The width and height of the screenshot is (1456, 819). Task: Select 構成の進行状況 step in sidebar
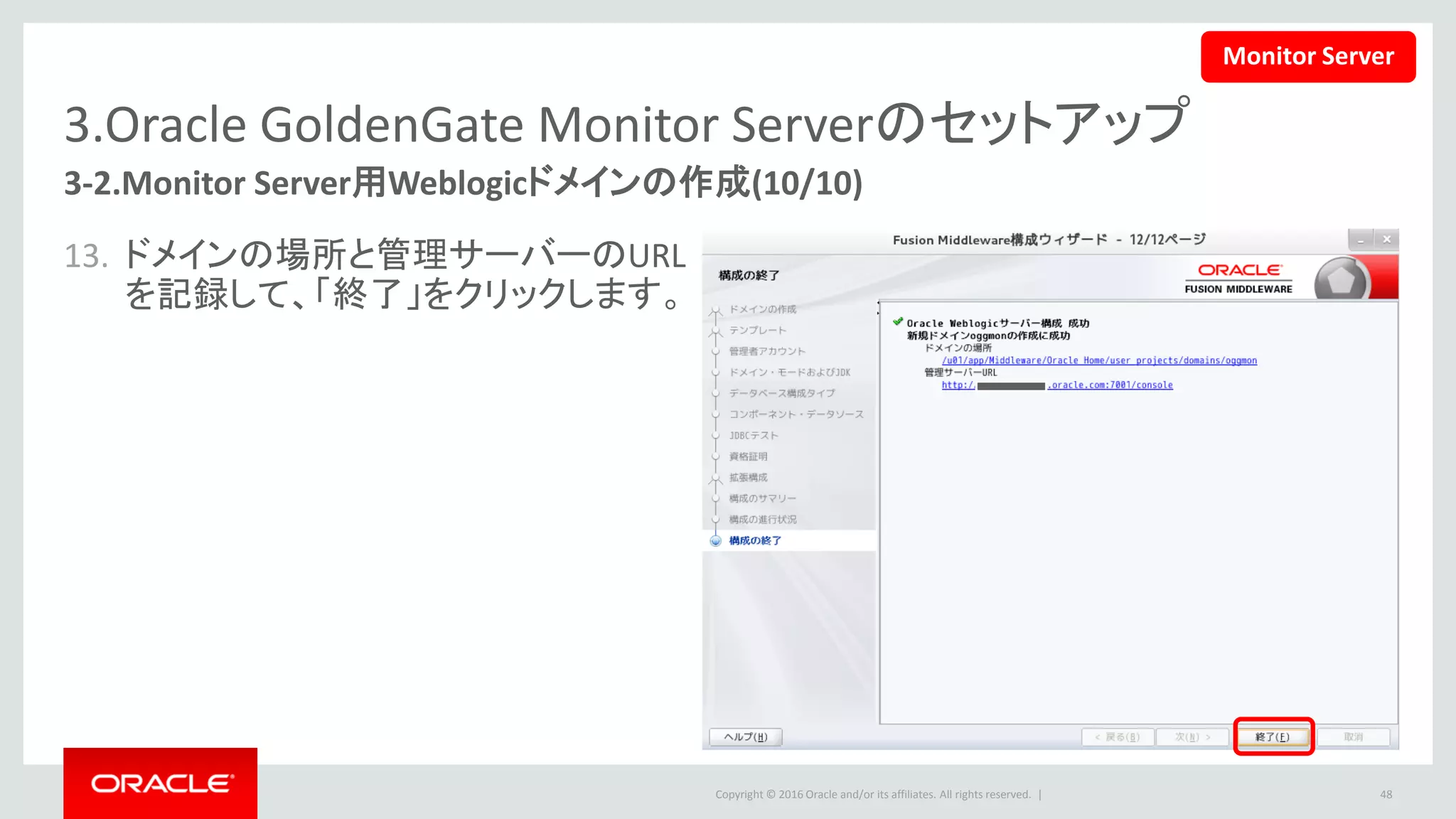[762, 520]
